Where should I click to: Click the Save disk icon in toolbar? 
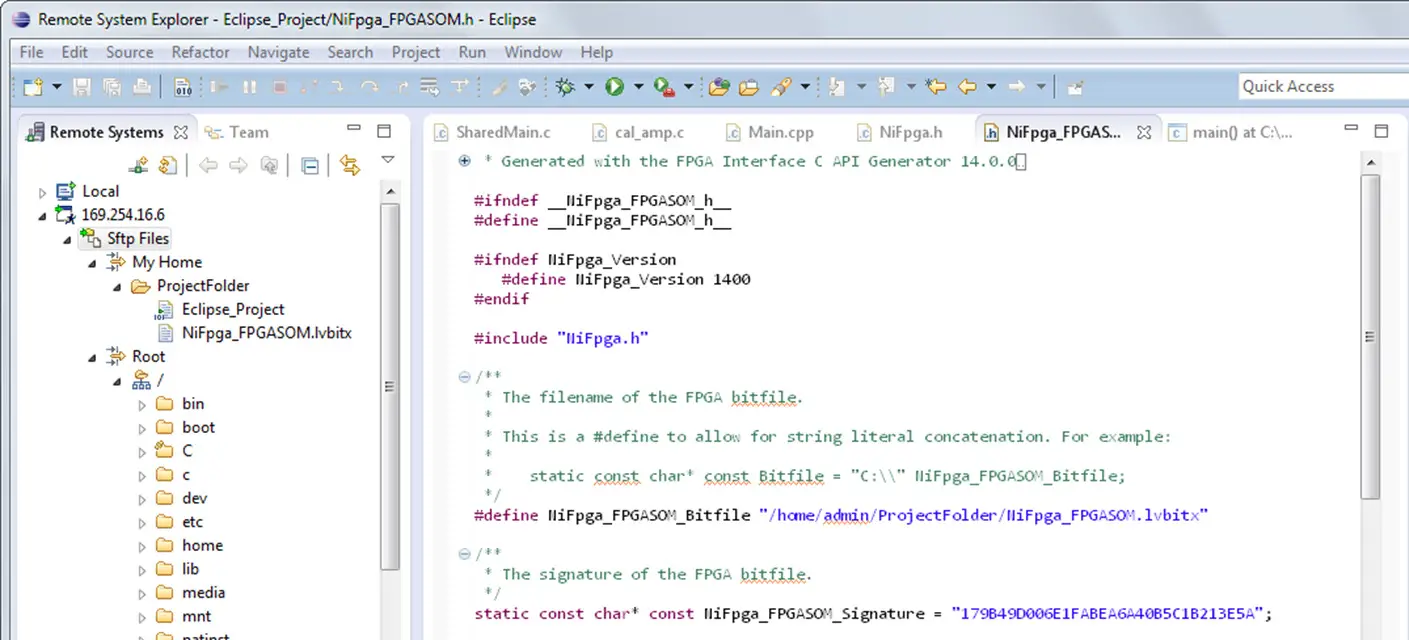(x=82, y=87)
